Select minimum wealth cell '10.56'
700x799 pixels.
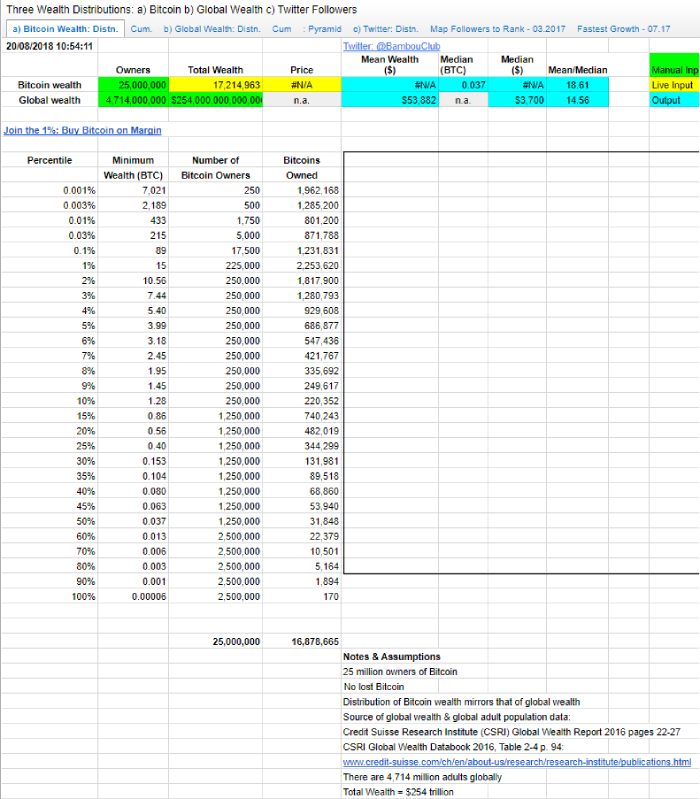pyautogui.click(x=133, y=281)
